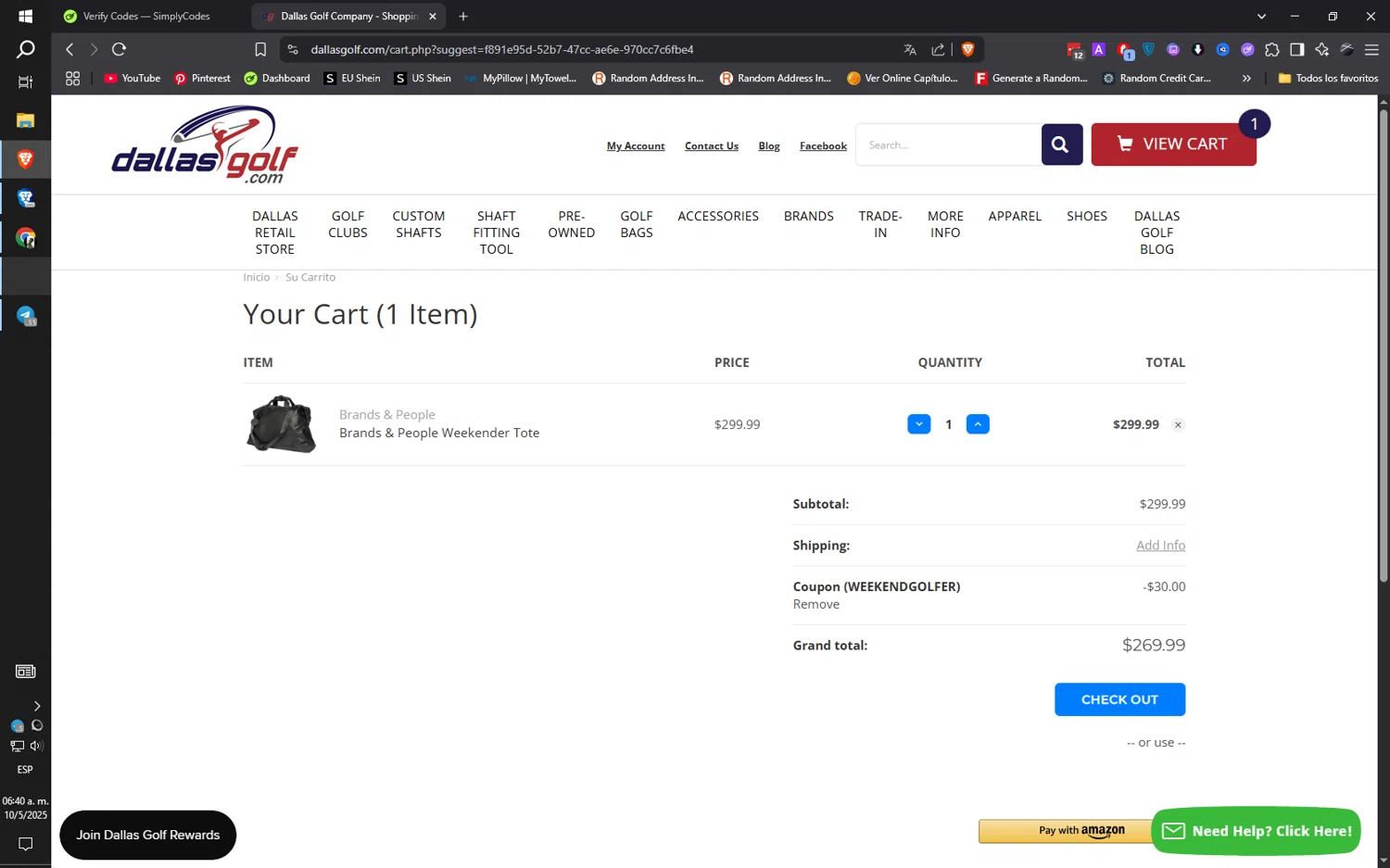Open the bookmarks apps grid icon
The width and height of the screenshot is (1390, 868).
pyautogui.click(x=72, y=78)
